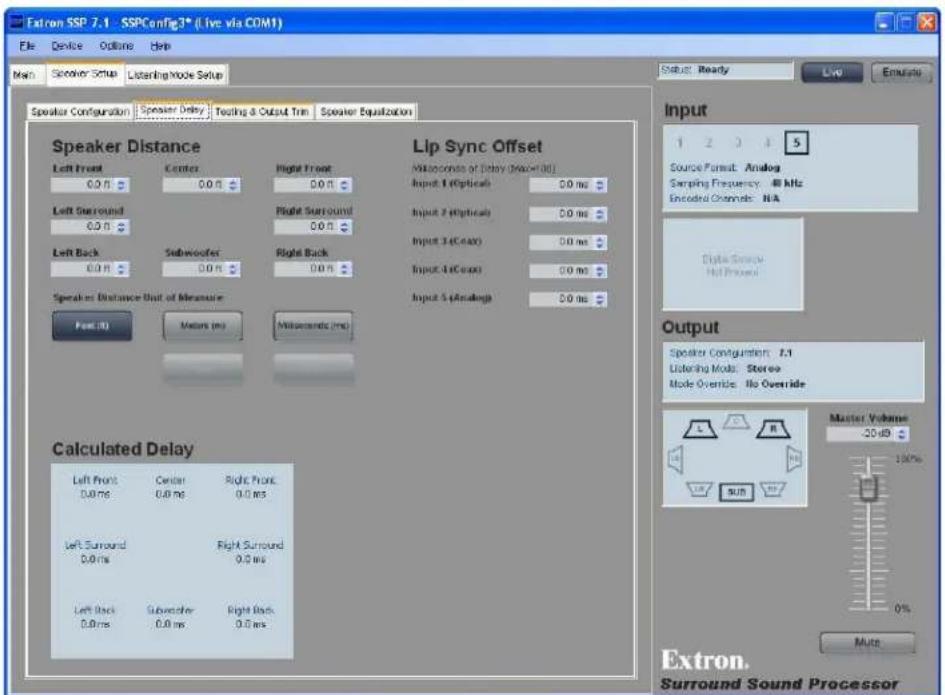945x695 pixels.
Task: Open the Help menu
Action: click(160, 46)
